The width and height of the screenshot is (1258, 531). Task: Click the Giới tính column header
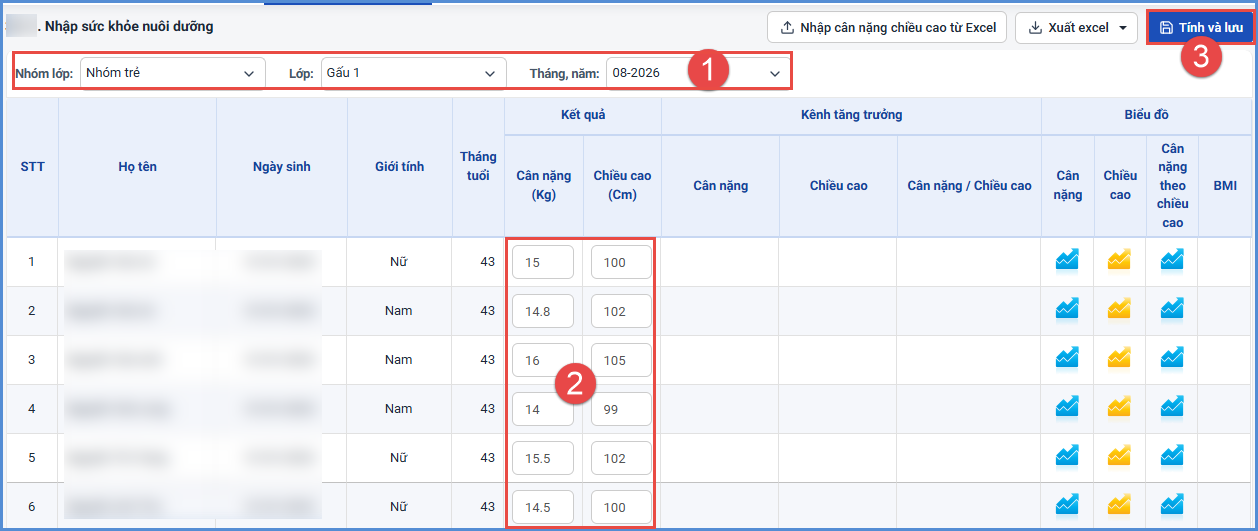(400, 166)
